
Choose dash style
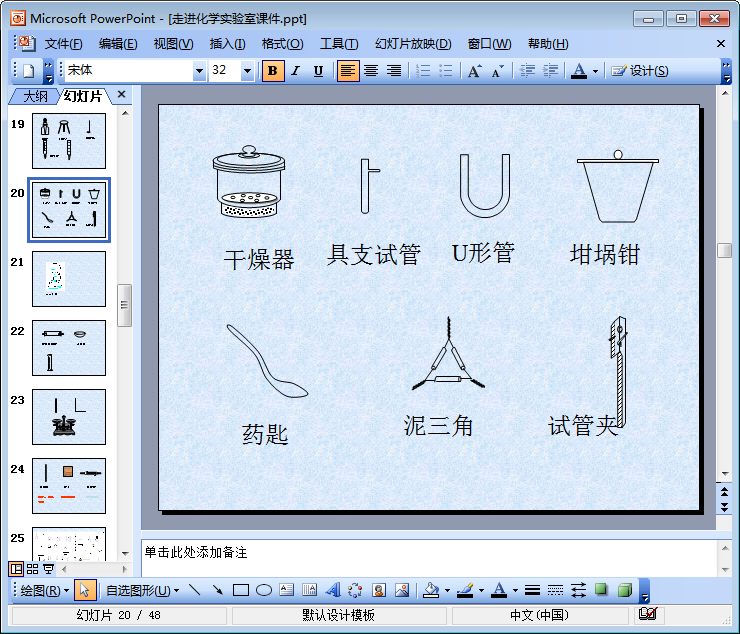(x=555, y=590)
